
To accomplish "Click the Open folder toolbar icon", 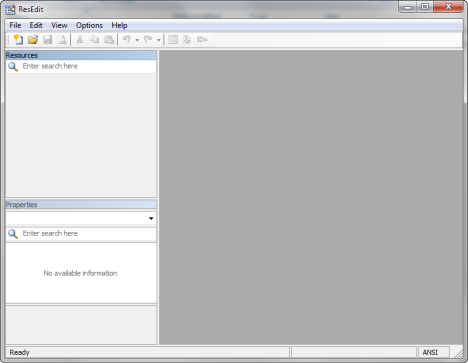I will pyautogui.click(x=33, y=40).
